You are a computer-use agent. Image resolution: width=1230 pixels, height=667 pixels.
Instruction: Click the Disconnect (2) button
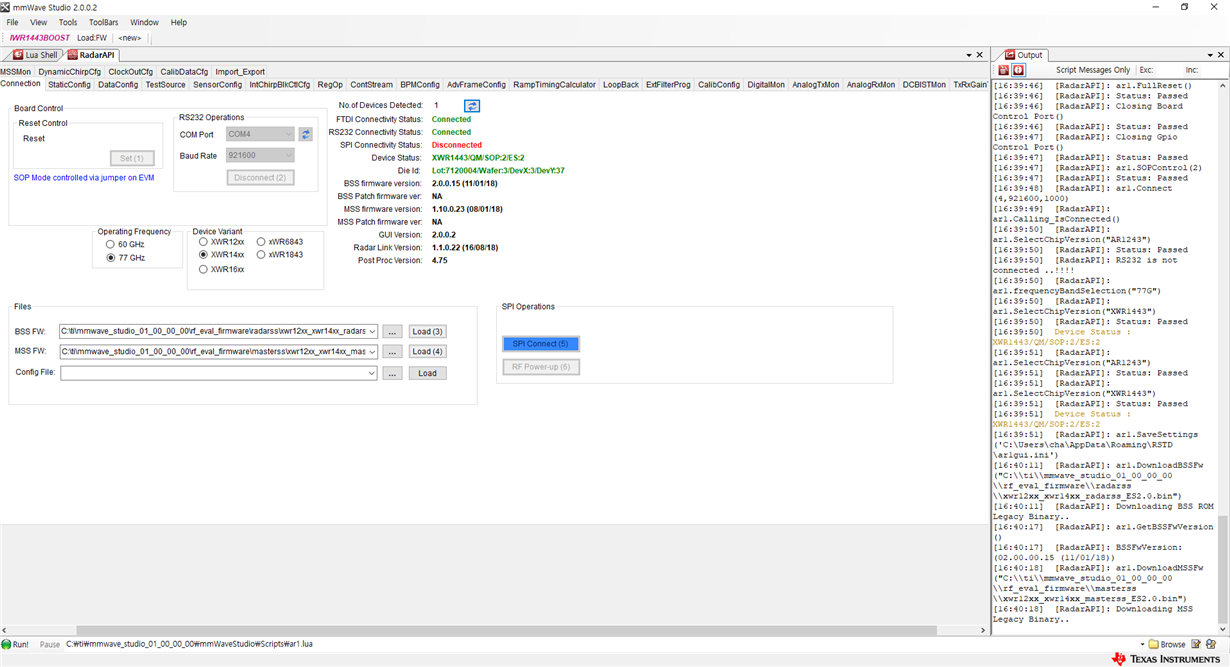click(260, 178)
